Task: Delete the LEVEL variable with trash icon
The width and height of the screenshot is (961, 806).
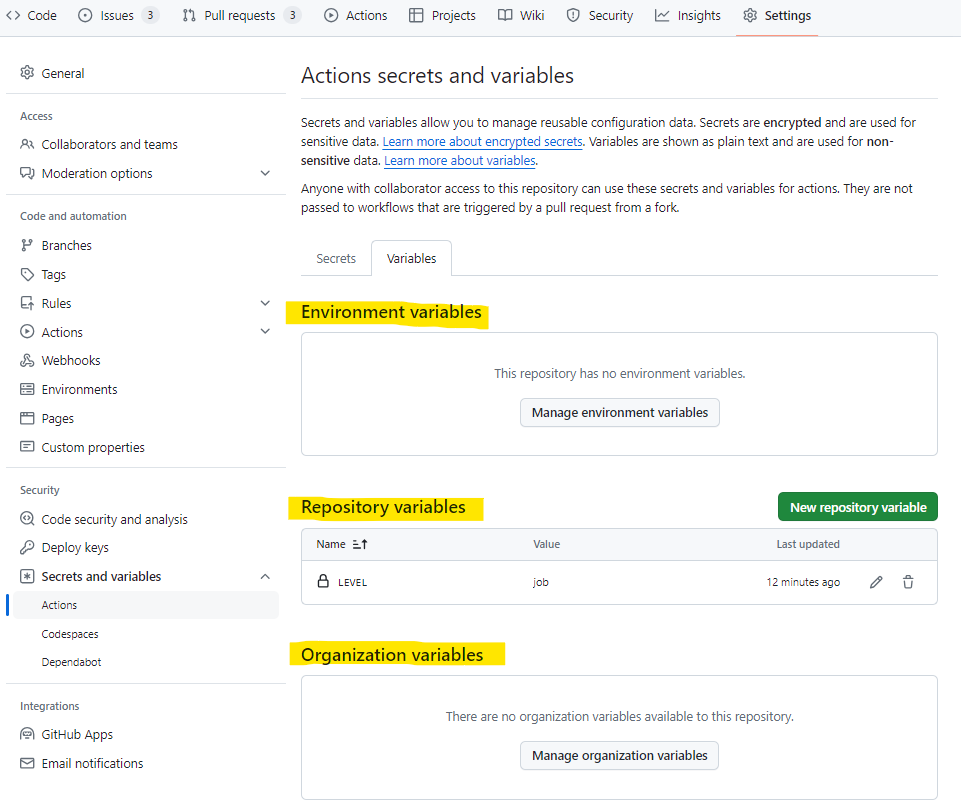Action: [x=908, y=582]
